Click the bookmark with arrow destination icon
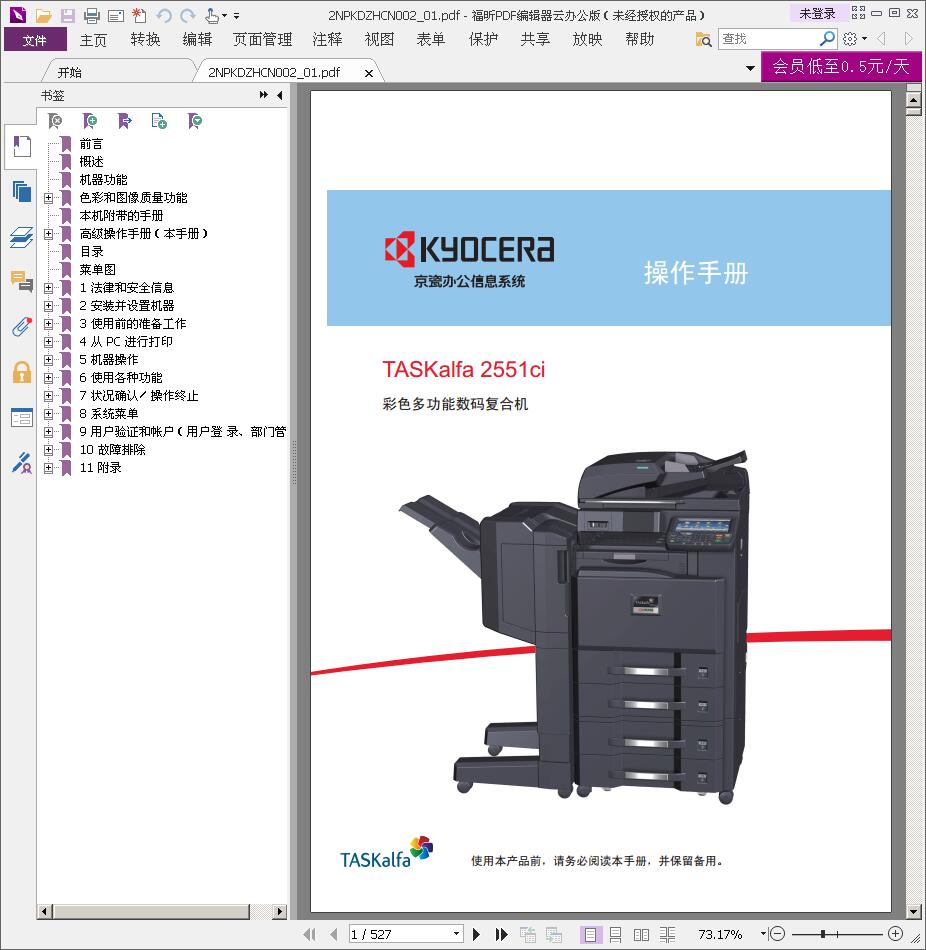 tap(124, 121)
